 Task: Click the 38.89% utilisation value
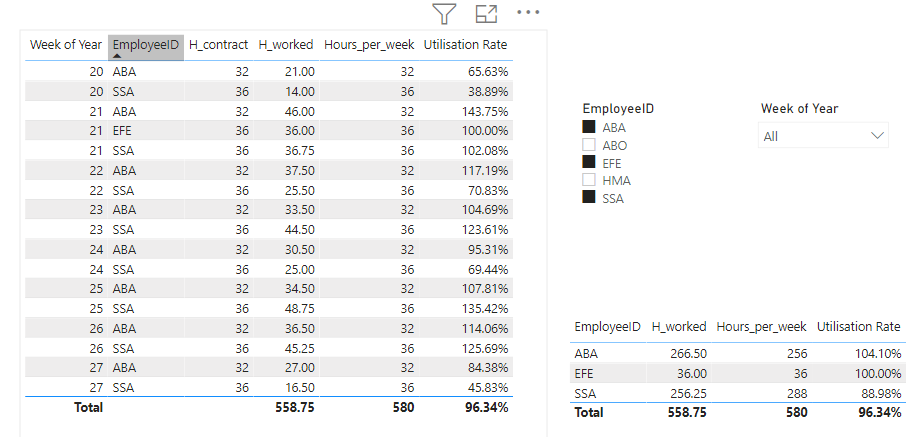(x=489, y=91)
